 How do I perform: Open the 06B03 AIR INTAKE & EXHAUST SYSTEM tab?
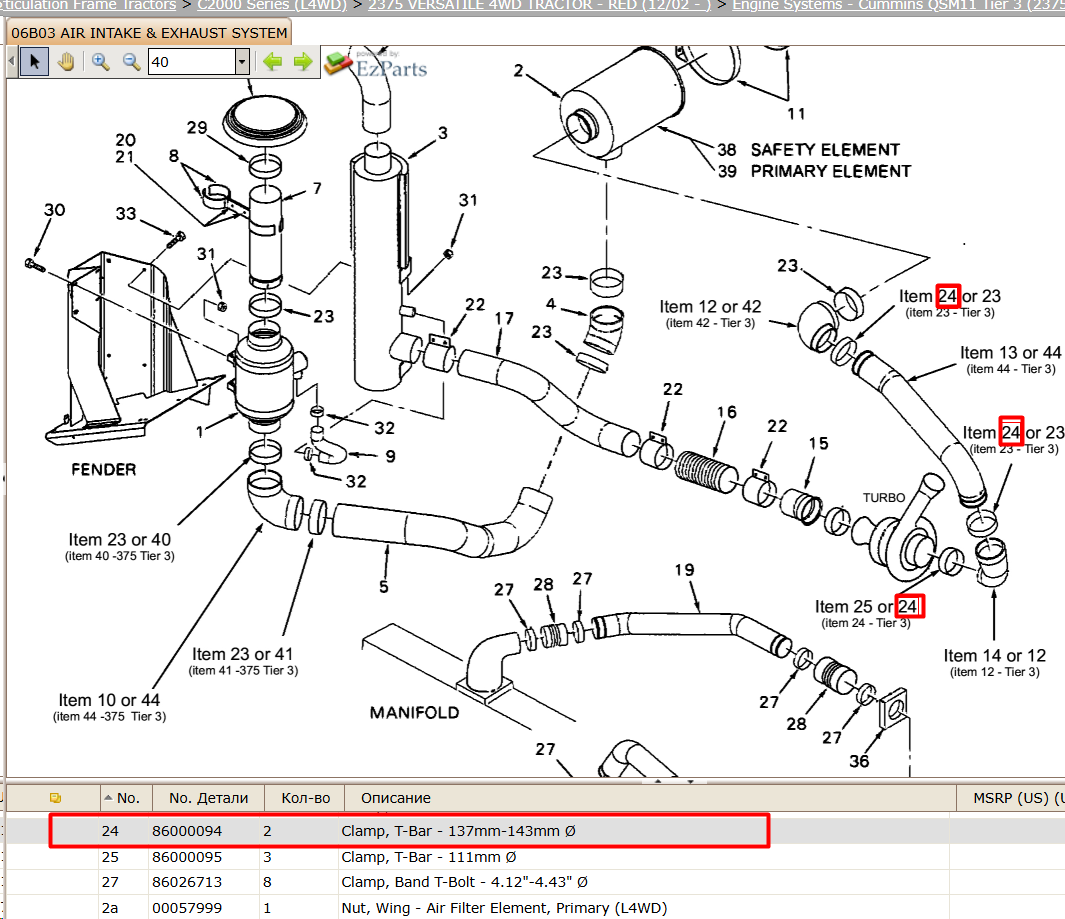point(149,33)
